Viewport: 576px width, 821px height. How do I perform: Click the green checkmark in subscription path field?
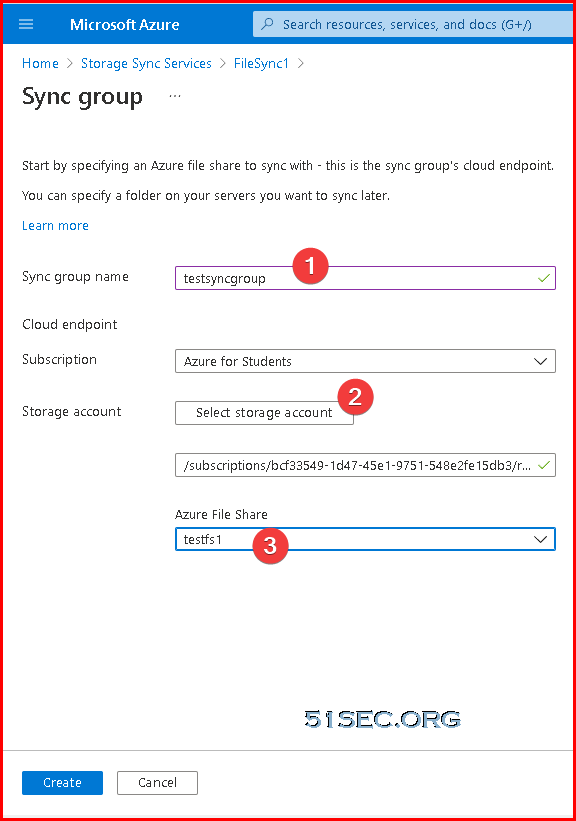coord(544,465)
